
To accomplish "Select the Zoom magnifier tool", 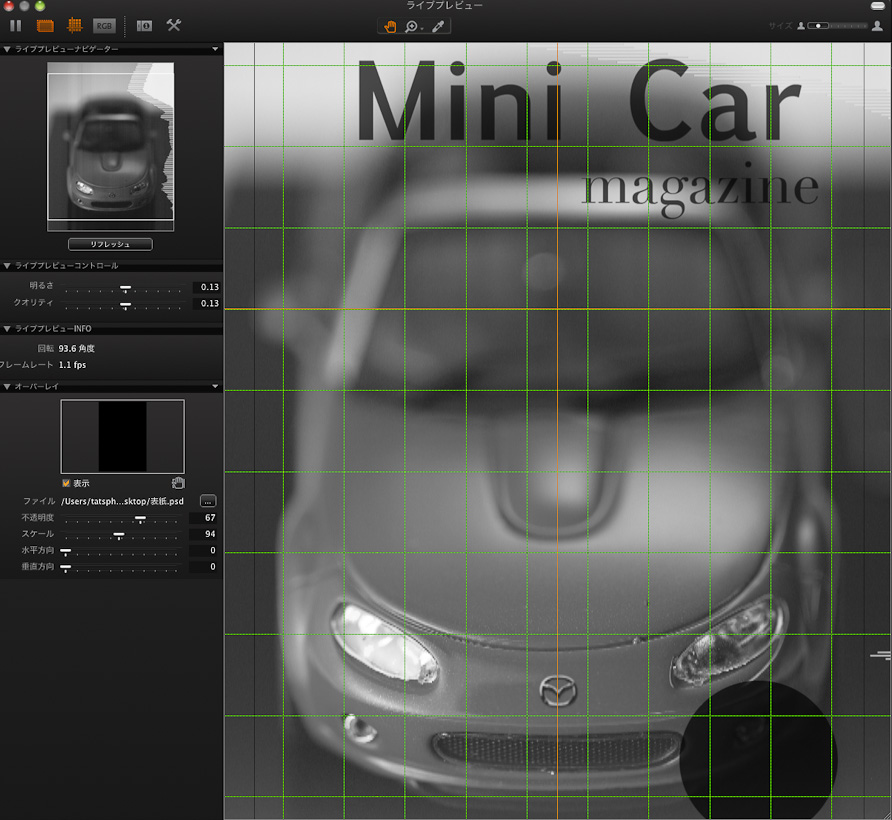I will pyautogui.click(x=412, y=26).
